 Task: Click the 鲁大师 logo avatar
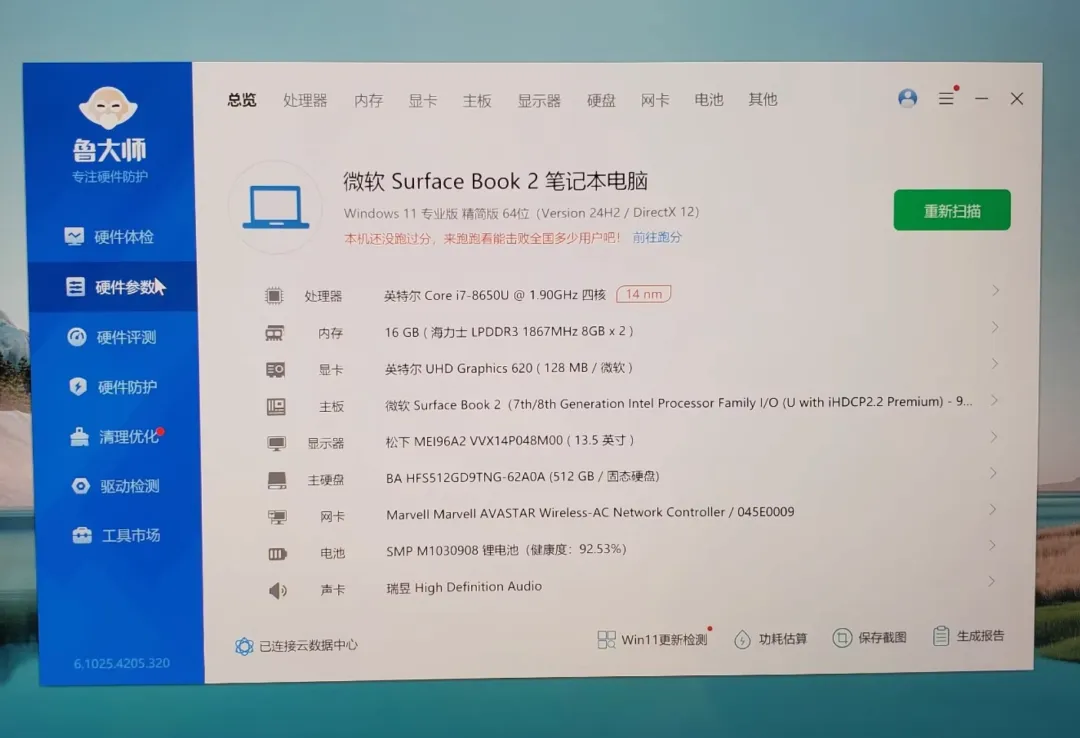click(108, 108)
